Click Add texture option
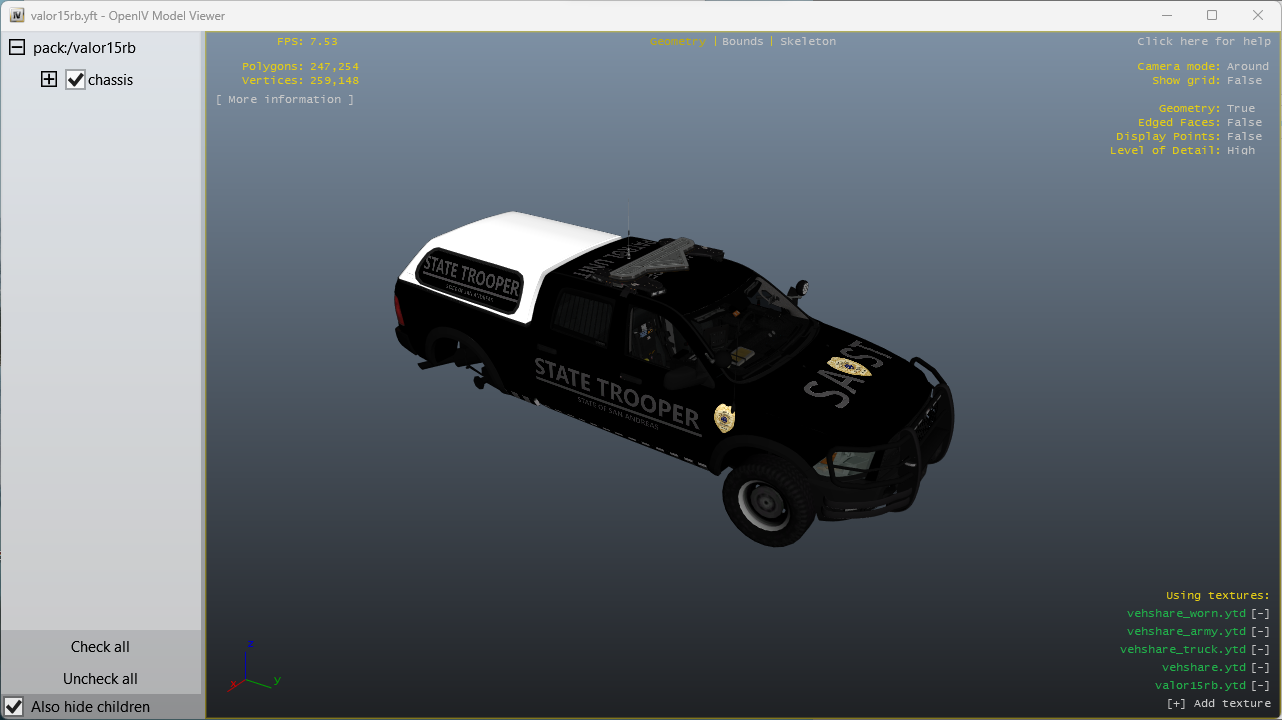 (1218, 704)
